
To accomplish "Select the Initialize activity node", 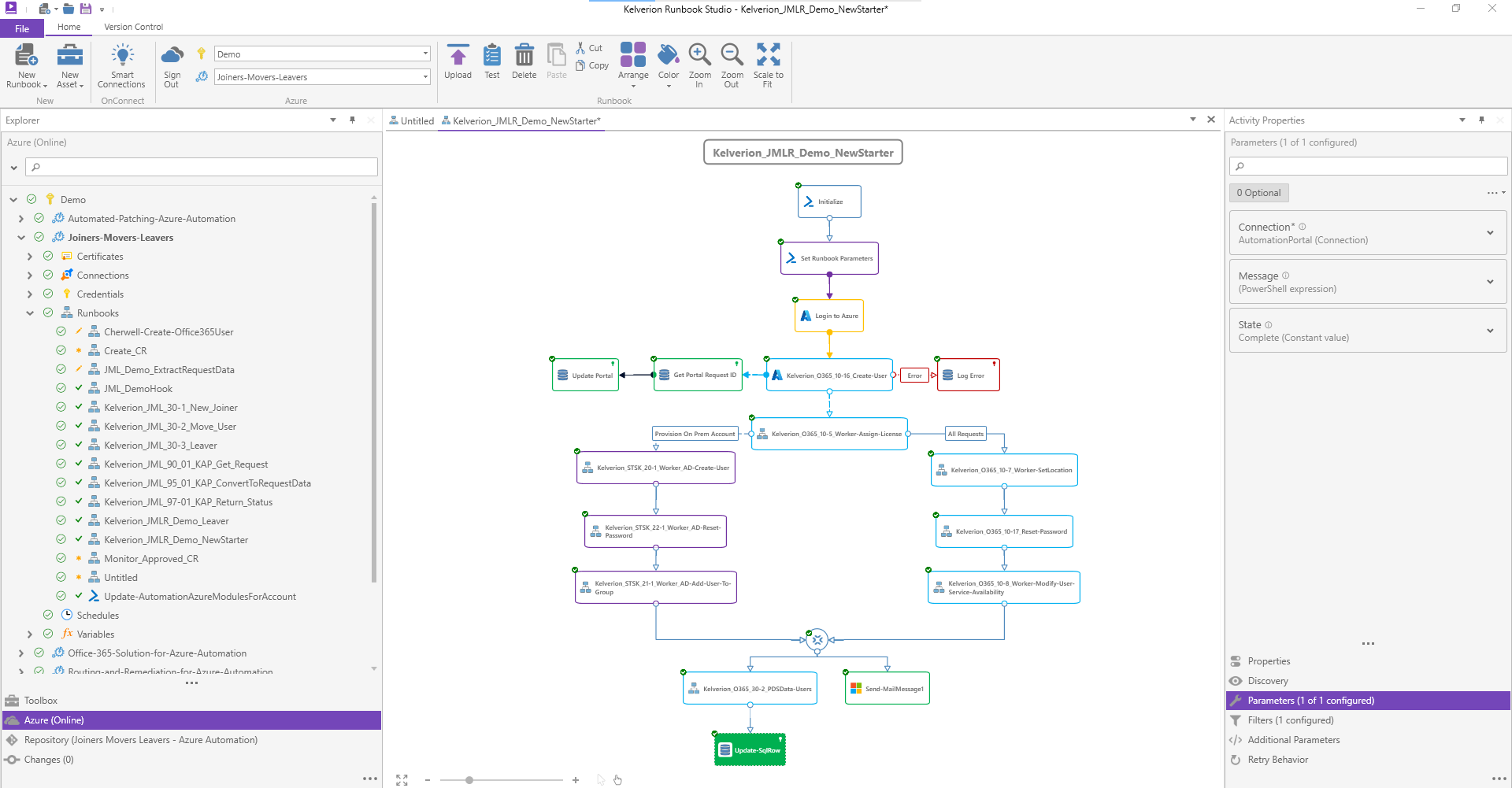I will (829, 202).
